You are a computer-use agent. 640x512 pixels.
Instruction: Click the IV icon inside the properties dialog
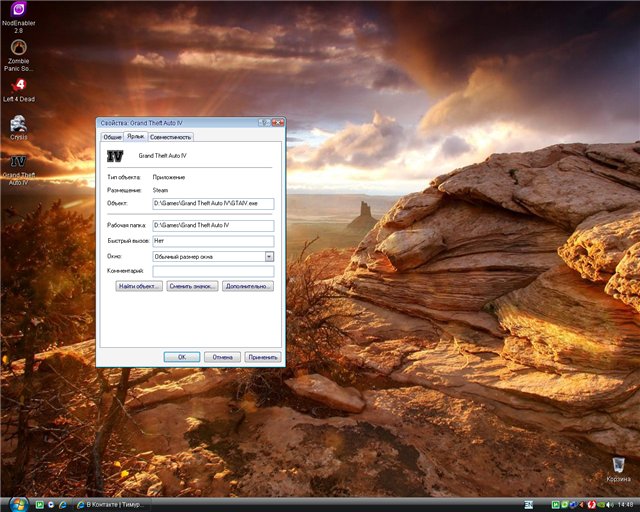point(115,156)
